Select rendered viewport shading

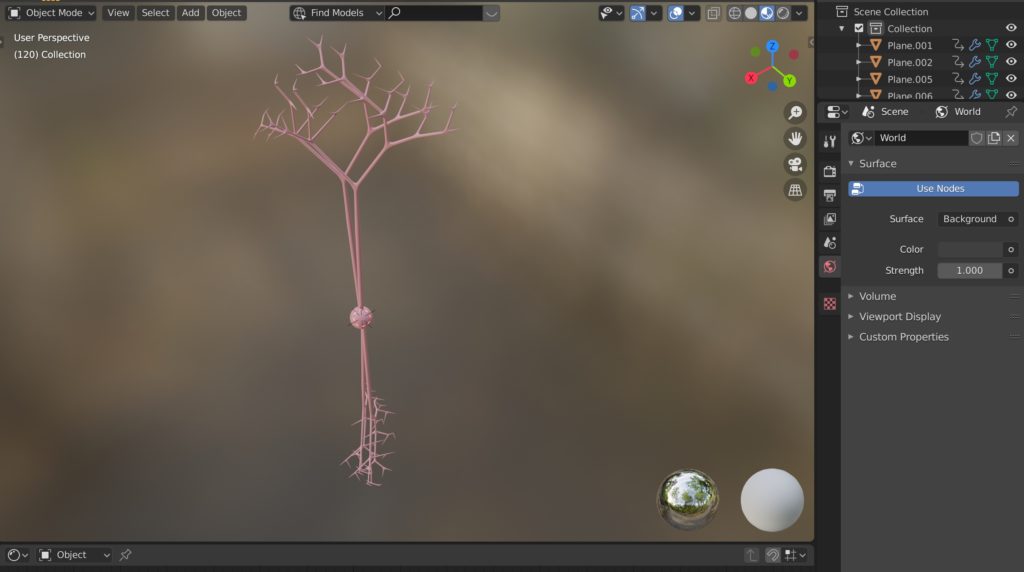coord(783,13)
